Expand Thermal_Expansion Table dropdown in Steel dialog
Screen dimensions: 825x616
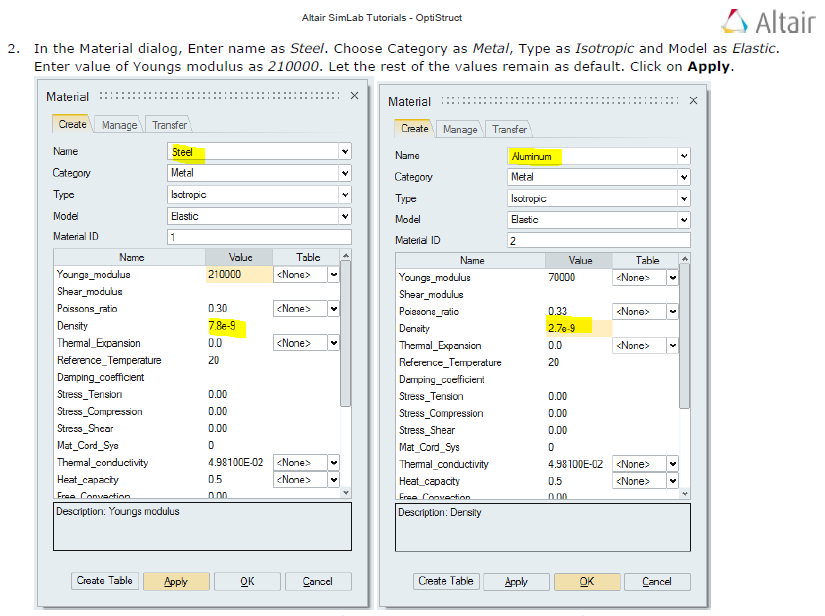click(x=334, y=343)
